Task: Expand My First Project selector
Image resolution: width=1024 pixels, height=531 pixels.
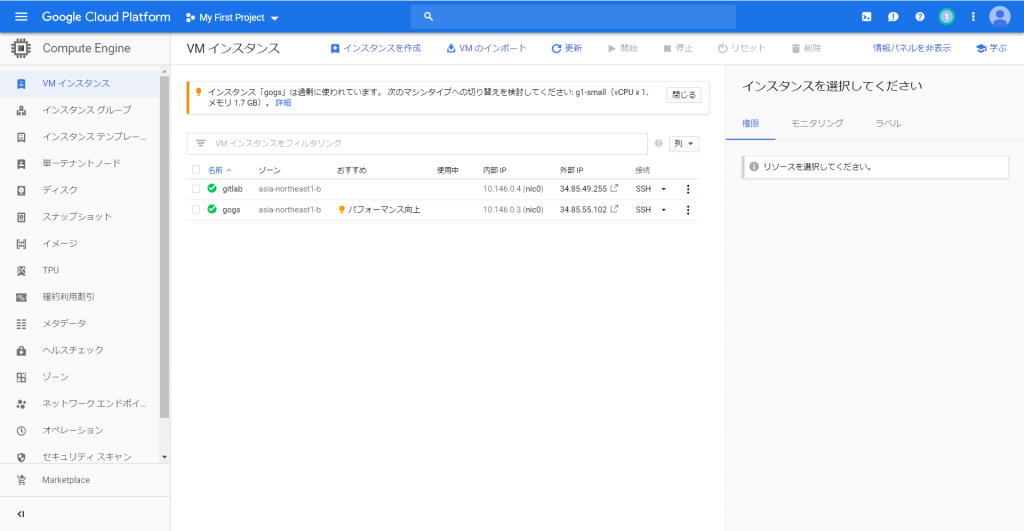Action: 233,18
